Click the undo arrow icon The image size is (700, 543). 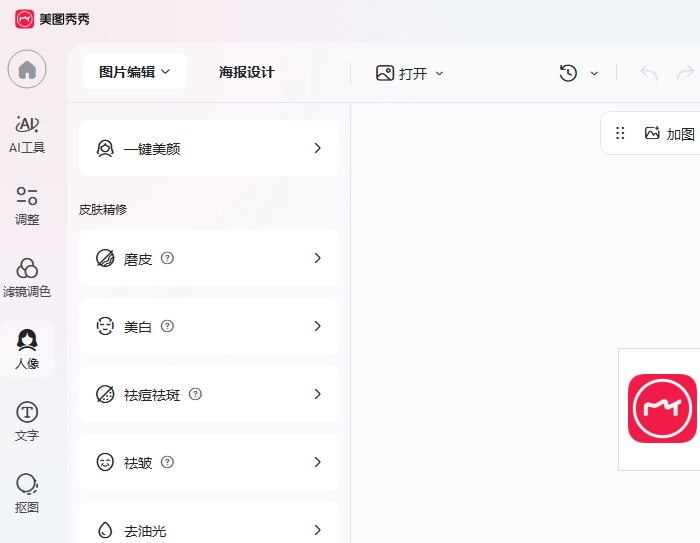(649, 73)
